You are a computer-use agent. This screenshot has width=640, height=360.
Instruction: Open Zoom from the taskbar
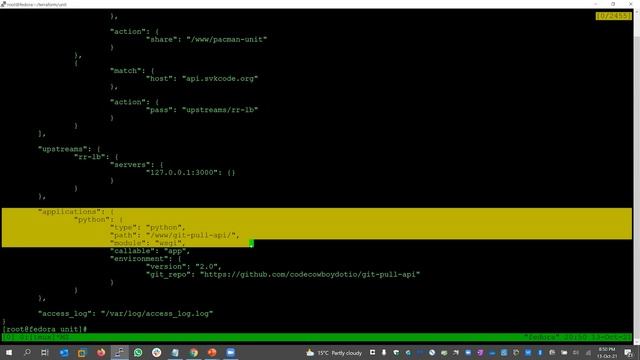[x=231, y=352]
